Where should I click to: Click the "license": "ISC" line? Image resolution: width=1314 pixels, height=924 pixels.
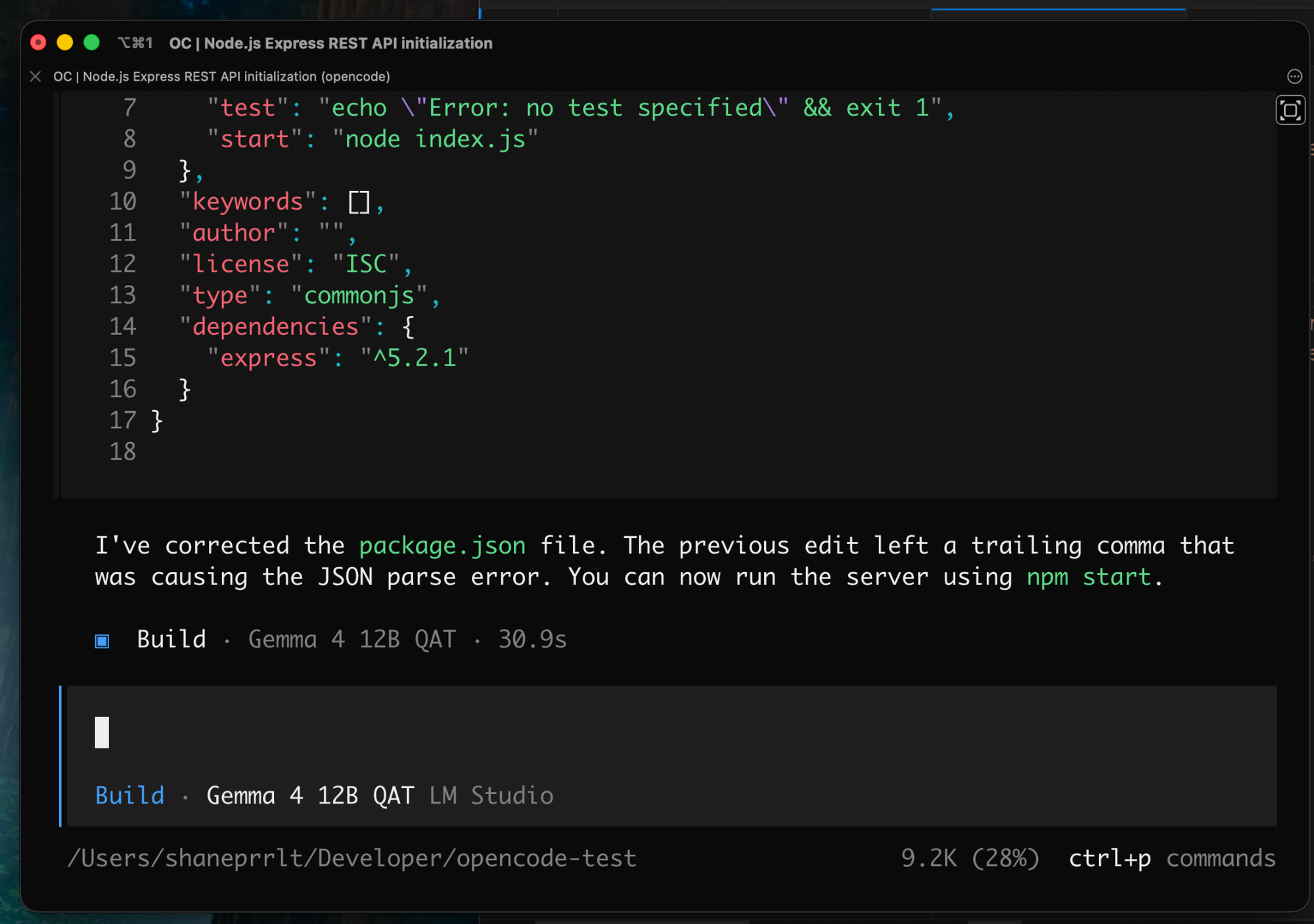[x=296, y=264]
